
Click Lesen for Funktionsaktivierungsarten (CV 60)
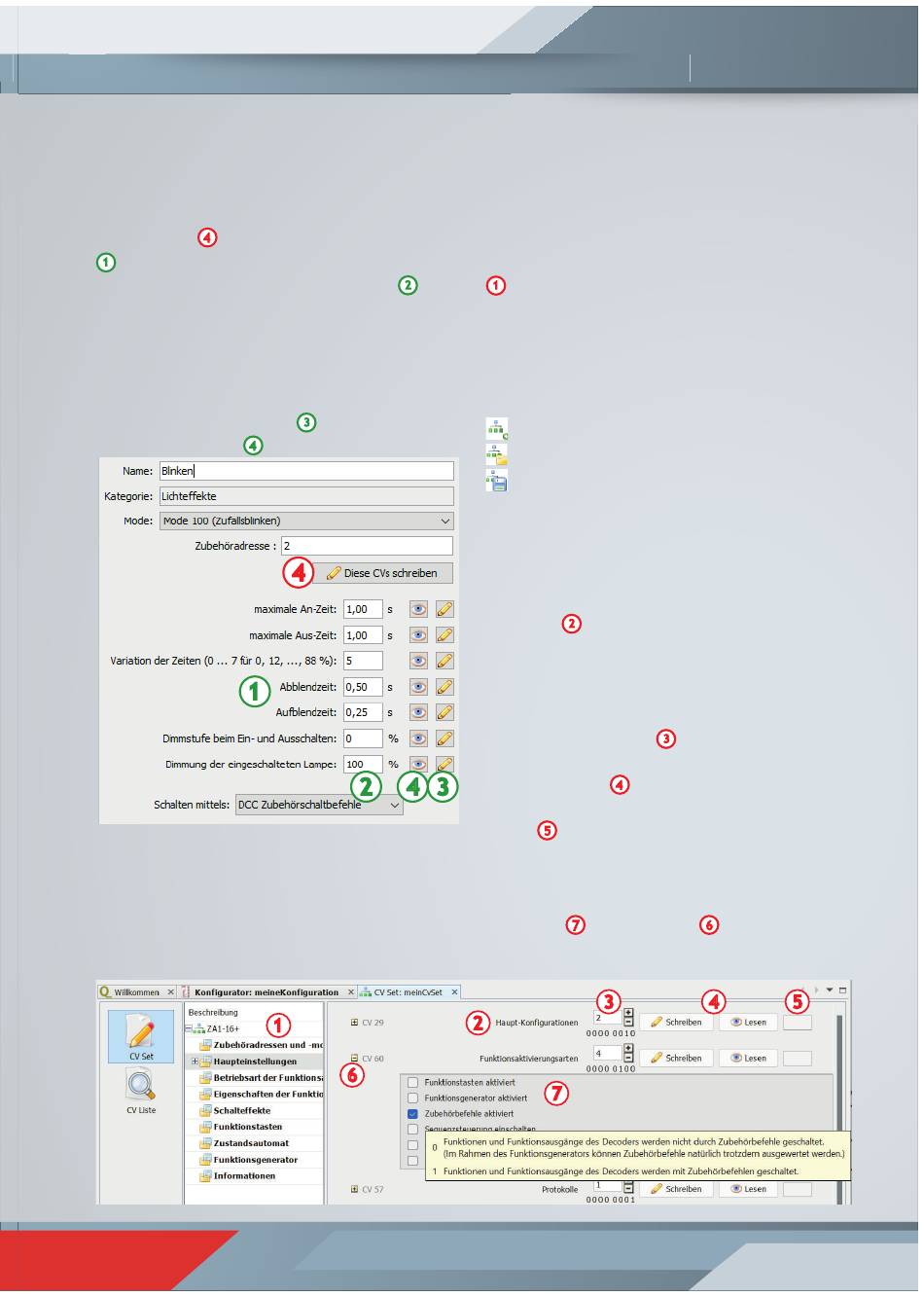point(748,1058)
